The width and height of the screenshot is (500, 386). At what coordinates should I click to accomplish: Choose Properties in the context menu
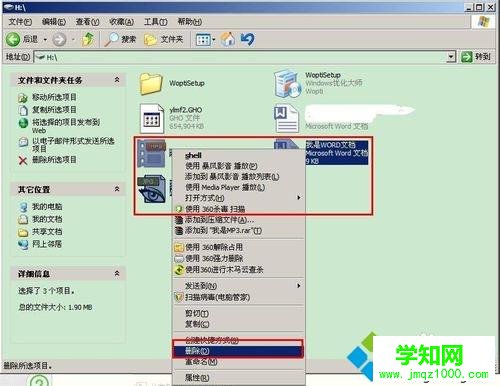(x=238, y=378)
